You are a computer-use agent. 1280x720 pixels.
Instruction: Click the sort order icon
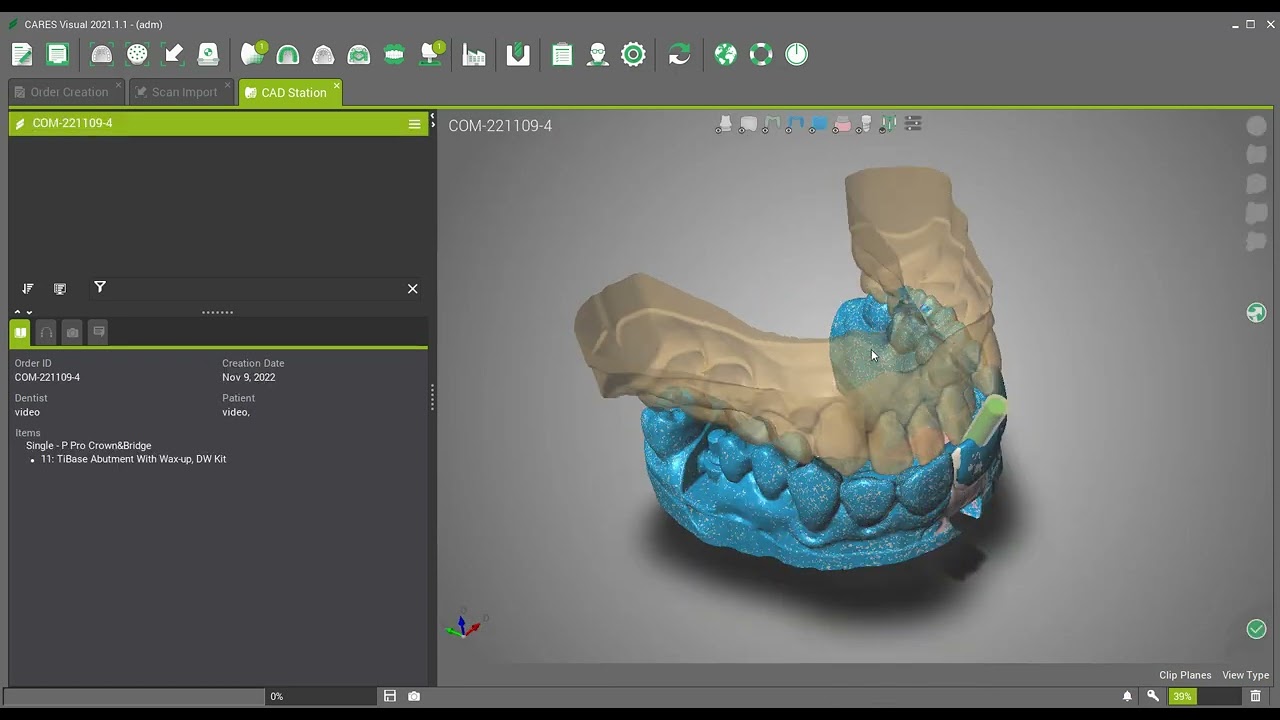[x=27, y=289]
